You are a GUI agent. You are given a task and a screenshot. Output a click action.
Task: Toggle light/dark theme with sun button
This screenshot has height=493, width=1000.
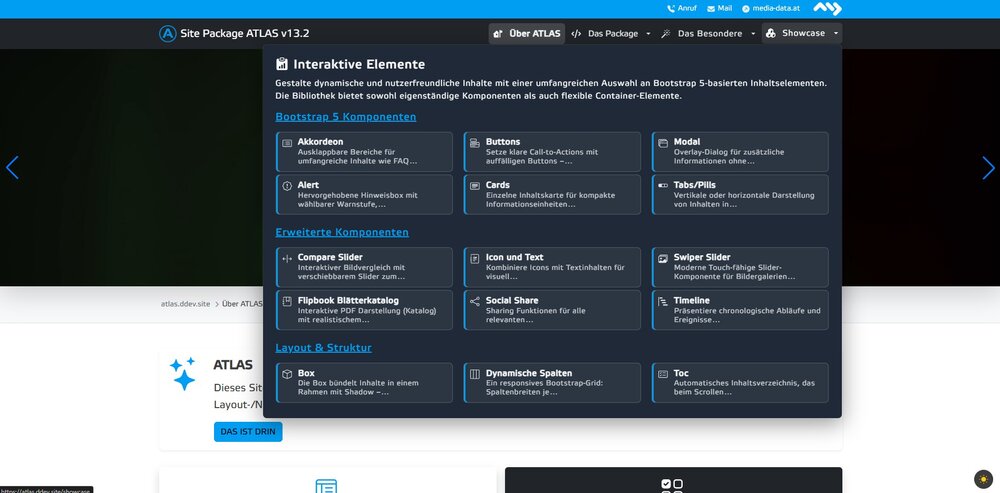coord(983,479)
